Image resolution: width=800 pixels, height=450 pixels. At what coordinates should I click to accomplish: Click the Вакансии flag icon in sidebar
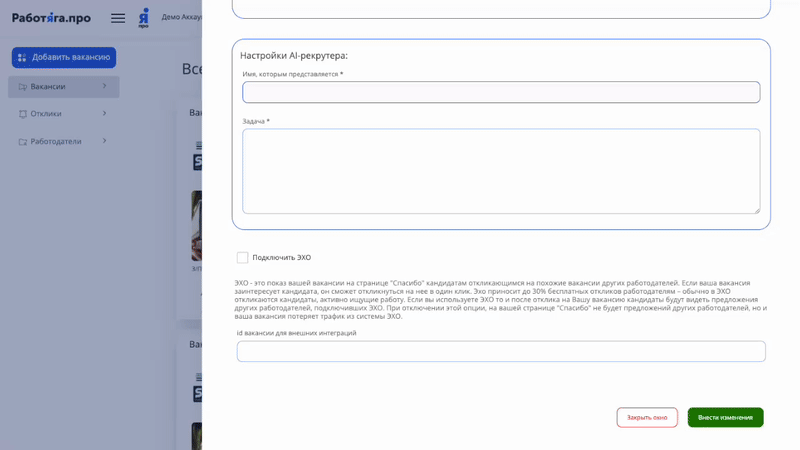pos(22,87)
